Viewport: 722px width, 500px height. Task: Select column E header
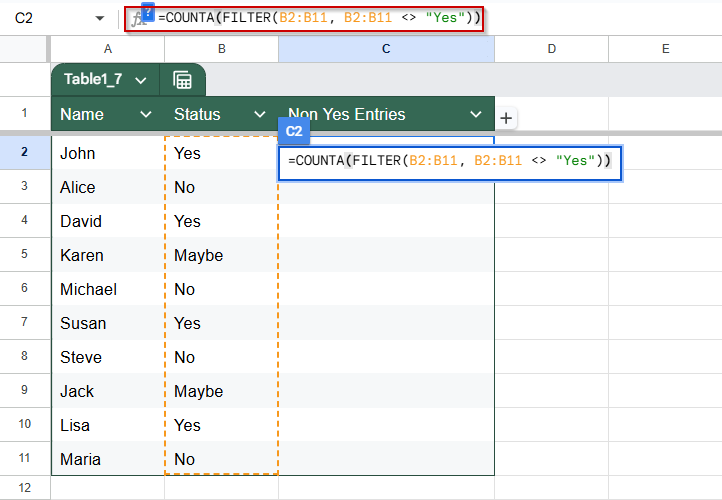tap(665, 49)
